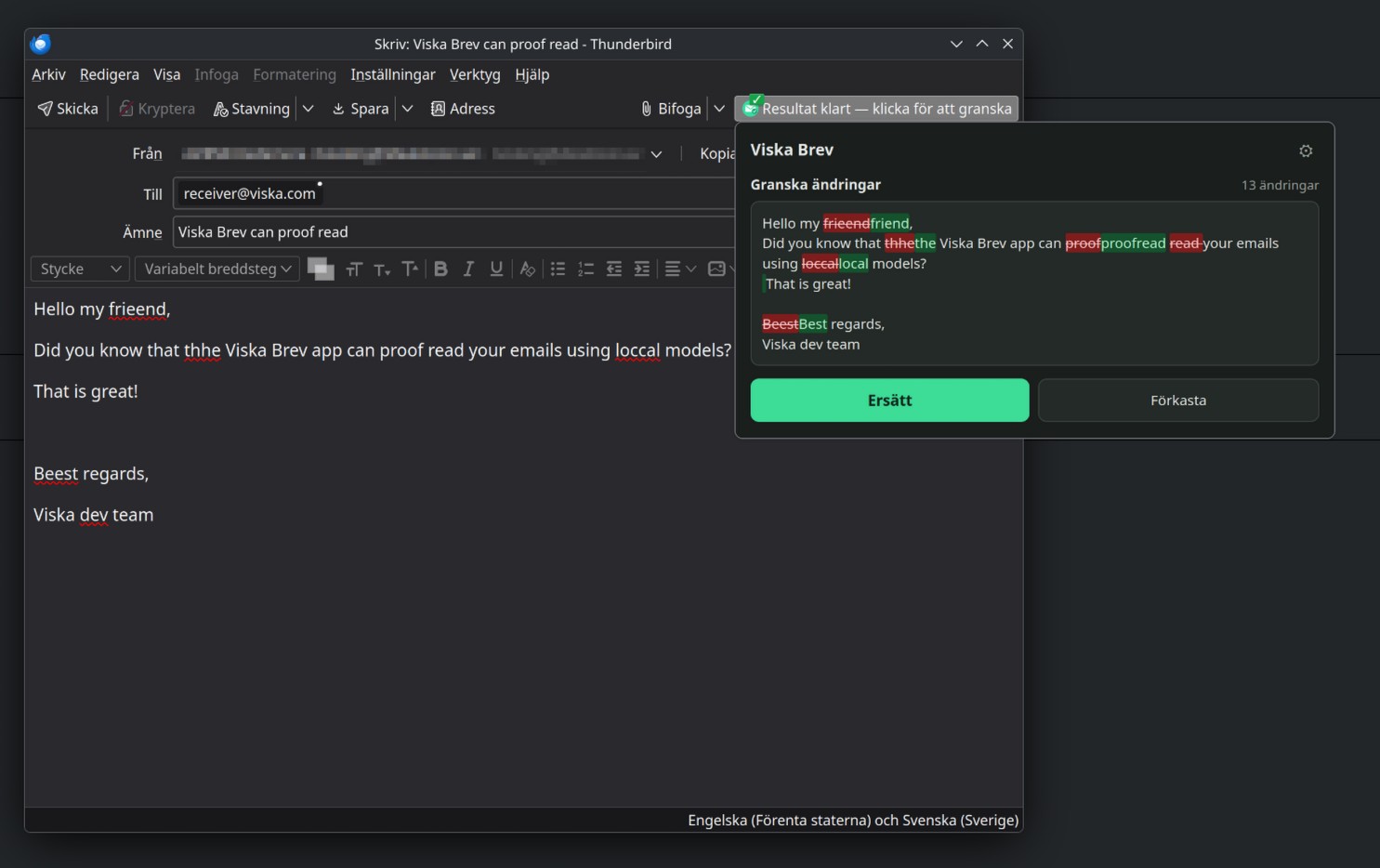Open the Hjälp menu
Screen dimensions: 1380x868
(x=532, y=74)
